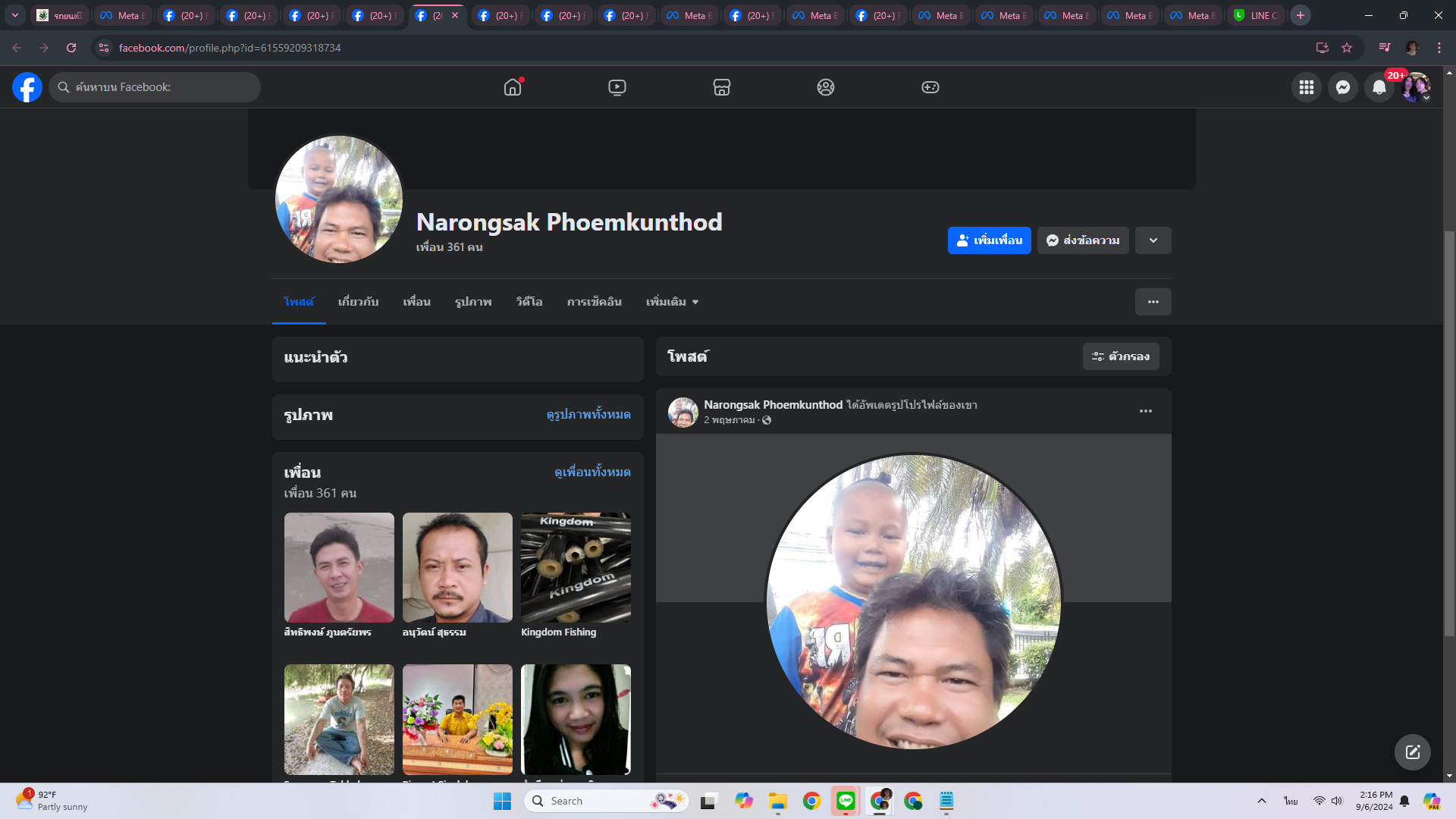Open three-dot options on the post
This screenshot has height=819, width=1456.
[1145, 411]
